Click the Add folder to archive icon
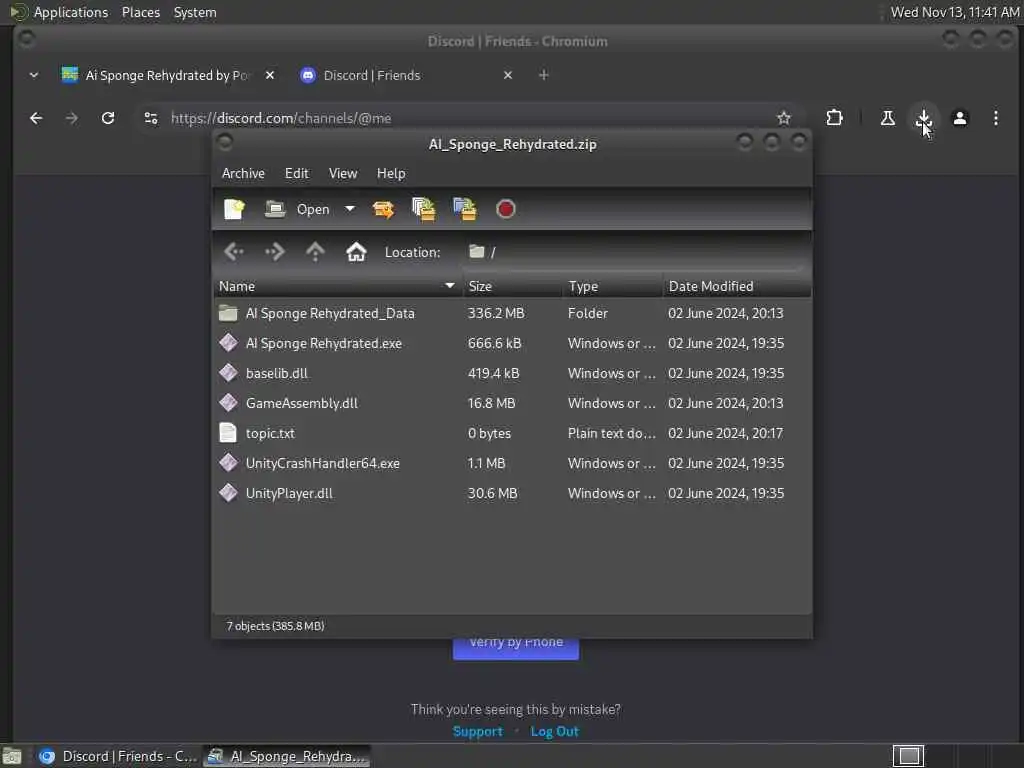Screen dimensions: 1024x768 (465, 209)
